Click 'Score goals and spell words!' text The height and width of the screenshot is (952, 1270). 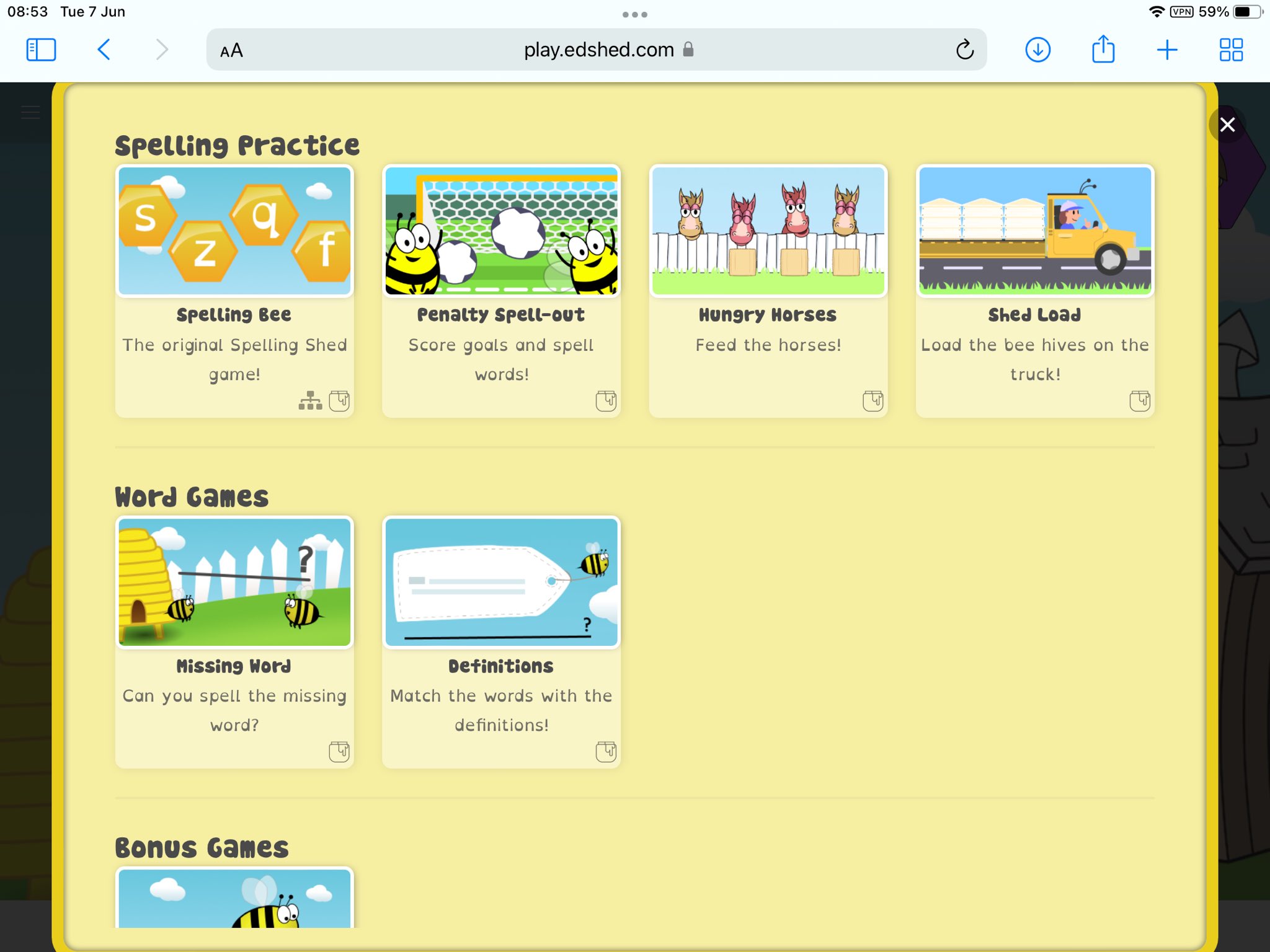(501, 359)
